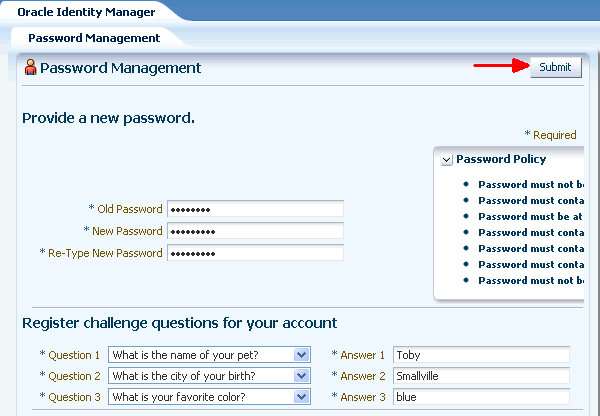Focus the Old Password field

[x=255, y=209]
